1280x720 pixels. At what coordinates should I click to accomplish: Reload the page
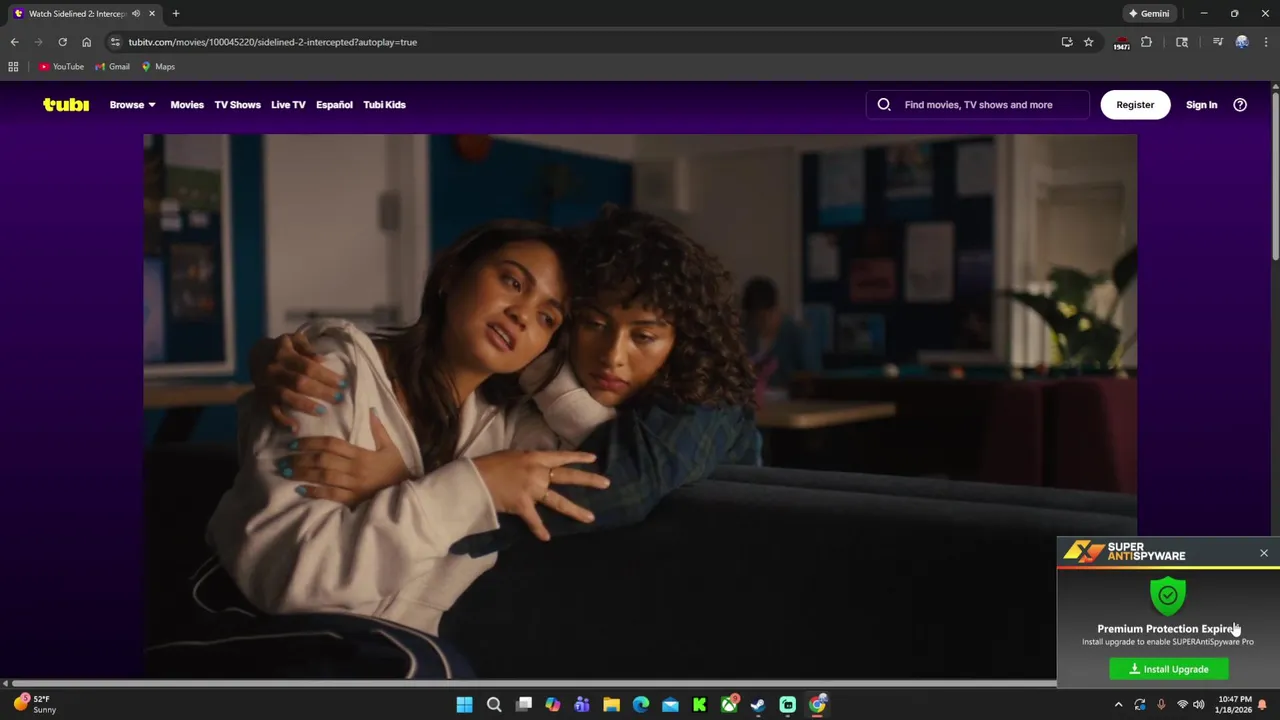tap(62, 42)
